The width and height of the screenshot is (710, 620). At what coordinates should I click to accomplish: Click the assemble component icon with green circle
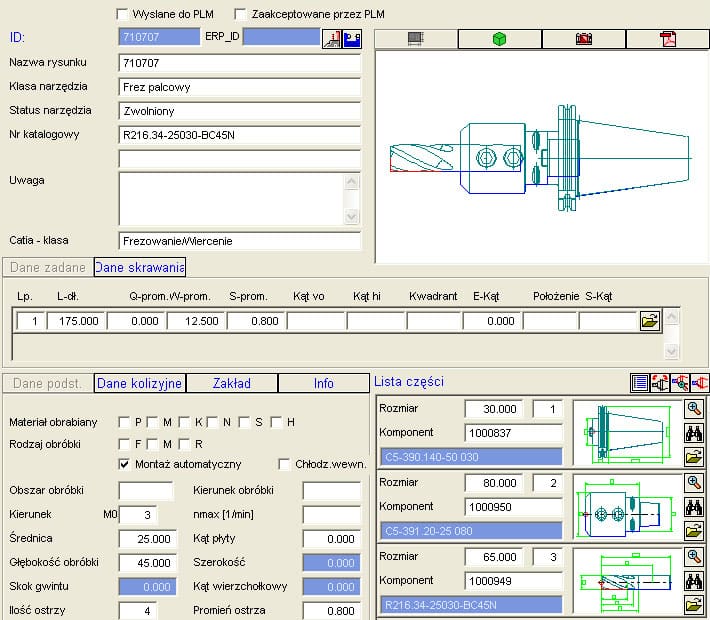tap(680, 383)
